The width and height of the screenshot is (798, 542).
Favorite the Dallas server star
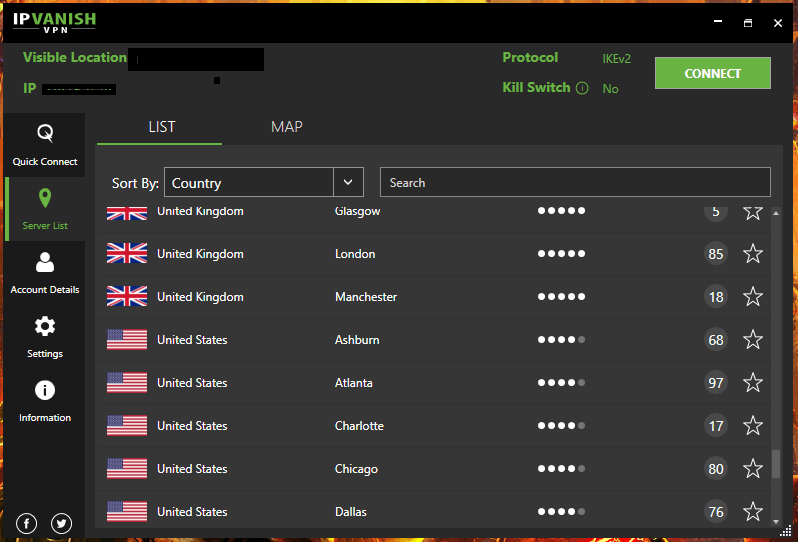point(752,511)
